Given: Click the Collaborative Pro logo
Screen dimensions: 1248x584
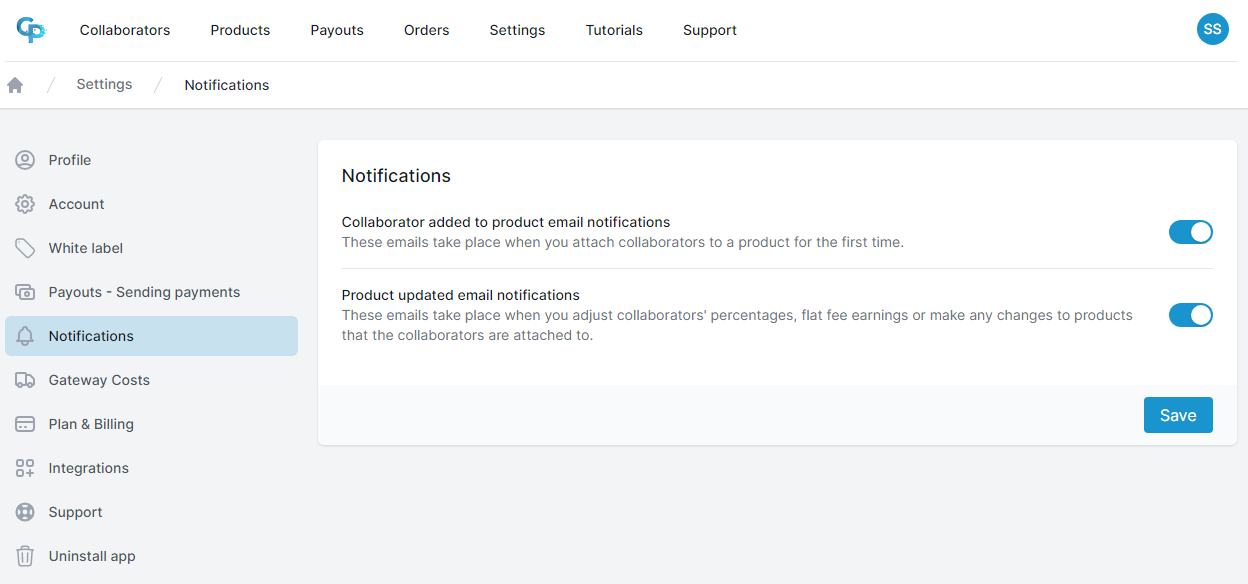Looking at the screenshot, I should (30, 30).
